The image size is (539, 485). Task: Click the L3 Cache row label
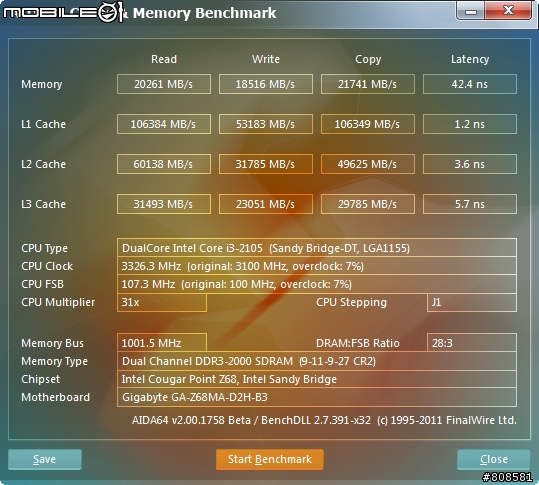[x=43, y=204]
